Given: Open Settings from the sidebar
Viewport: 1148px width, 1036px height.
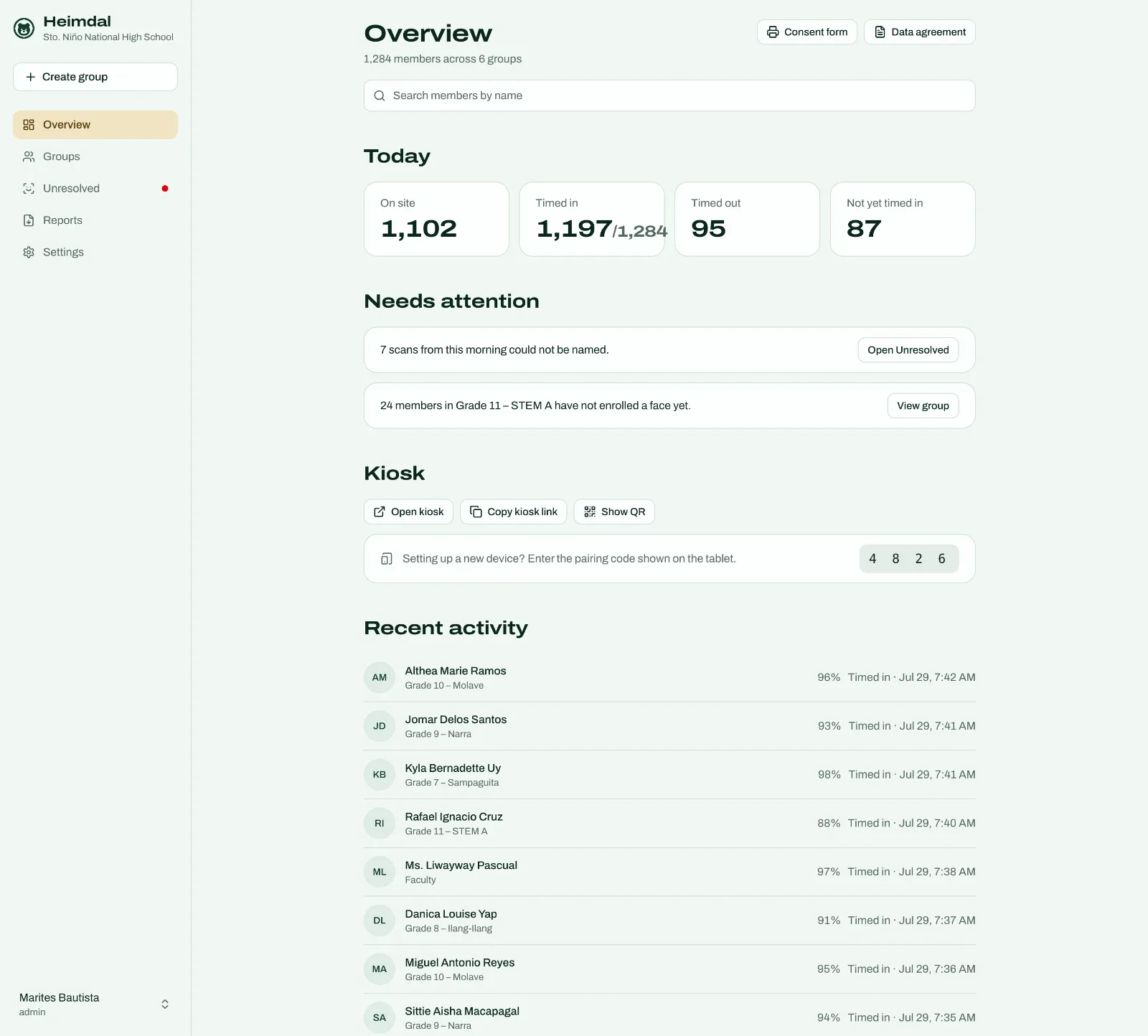Looking at the screenshot, I should tap(95, 253).
